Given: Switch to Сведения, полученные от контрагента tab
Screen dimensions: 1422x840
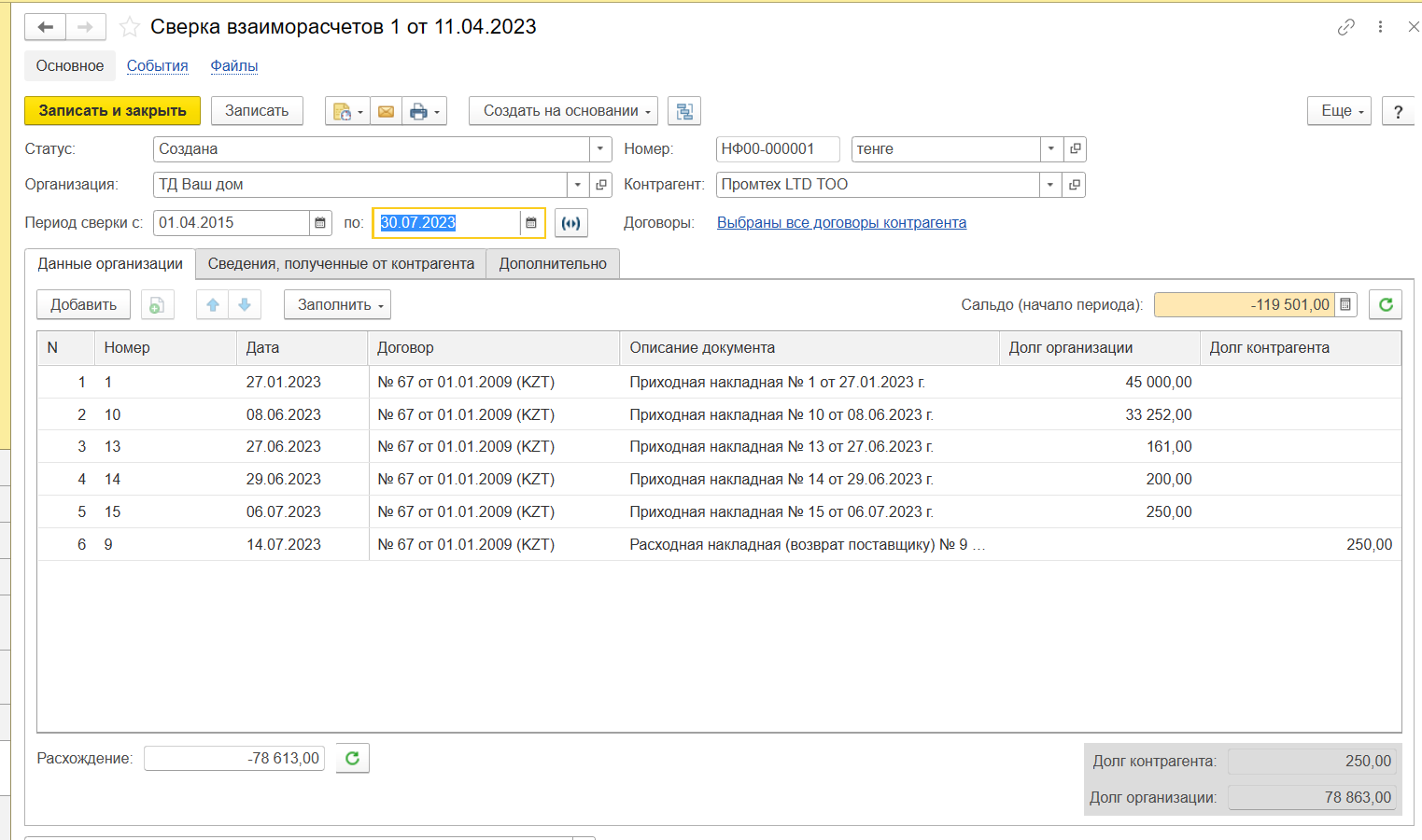Looking at the screenshot, I should click(x=341, y=264).
